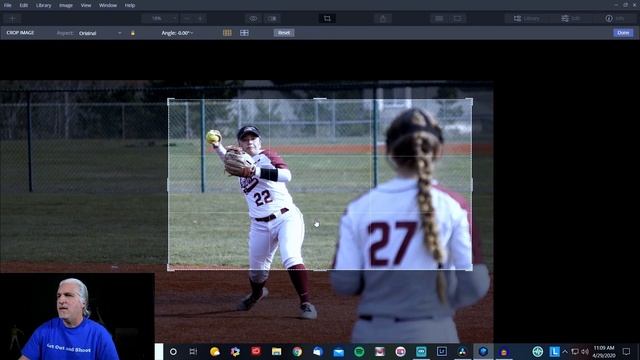Click the right edge crop handle
Viewport: 640px width, 360px height.
(472, 184)
